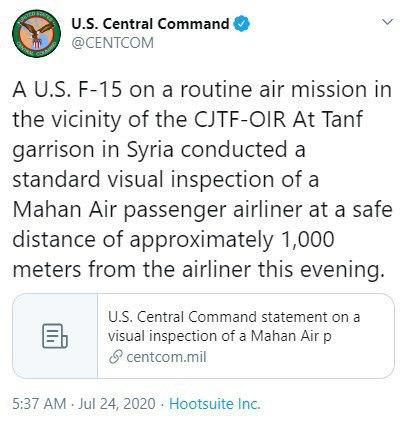Open the U.S. Central Command profile name
The width and height of the screenshot is (408, 422).
click(150, 24)
